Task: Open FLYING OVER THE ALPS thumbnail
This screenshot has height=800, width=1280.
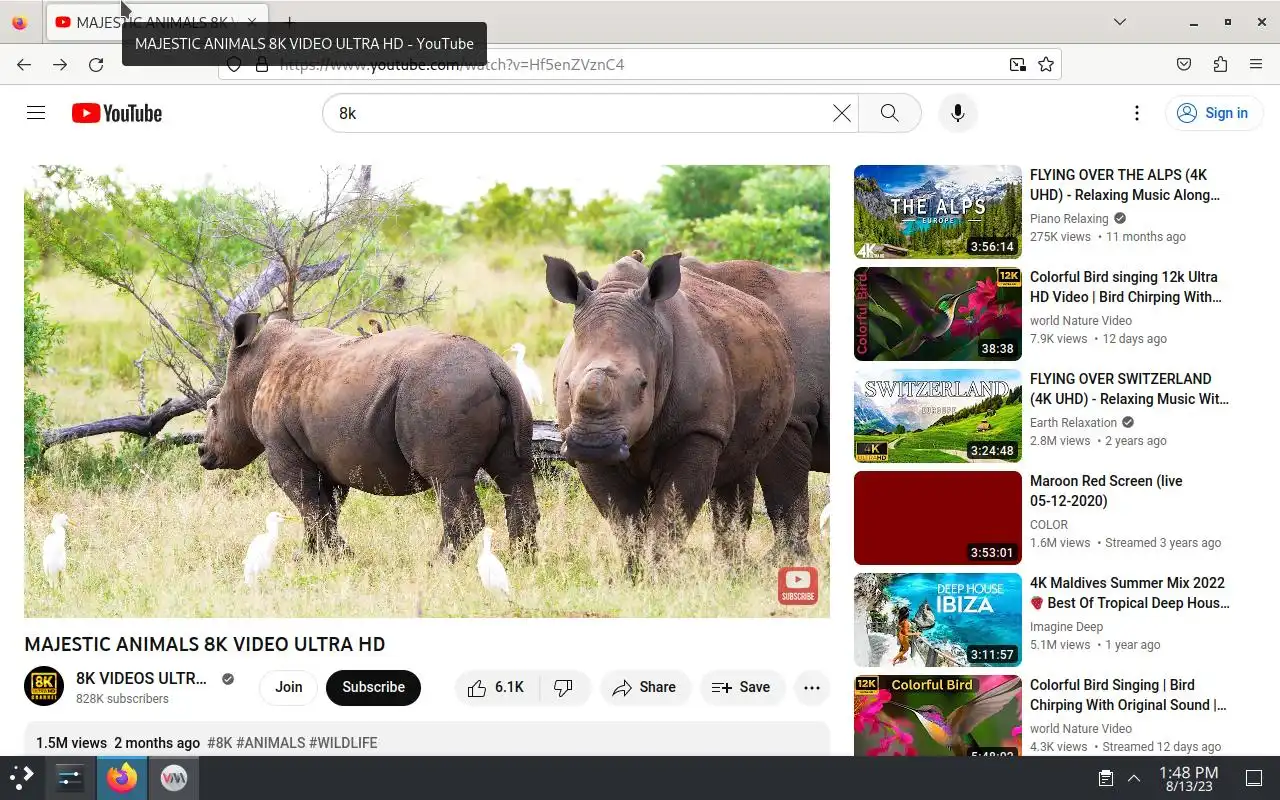Action: point(938,212)
